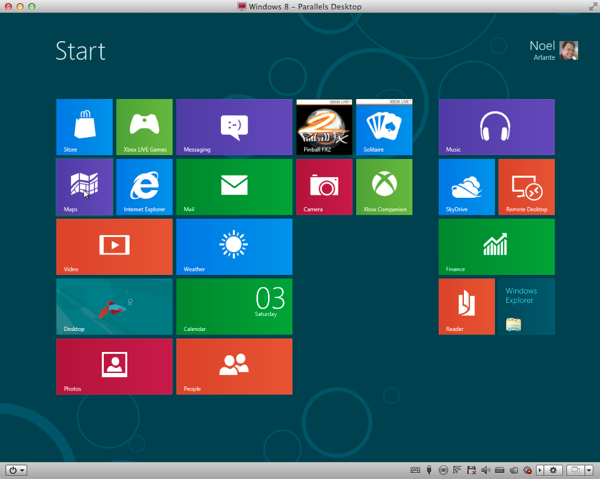Click the Parallels power button
The height and width of the screenshot is (479, 600).
[x=13, y=470]
